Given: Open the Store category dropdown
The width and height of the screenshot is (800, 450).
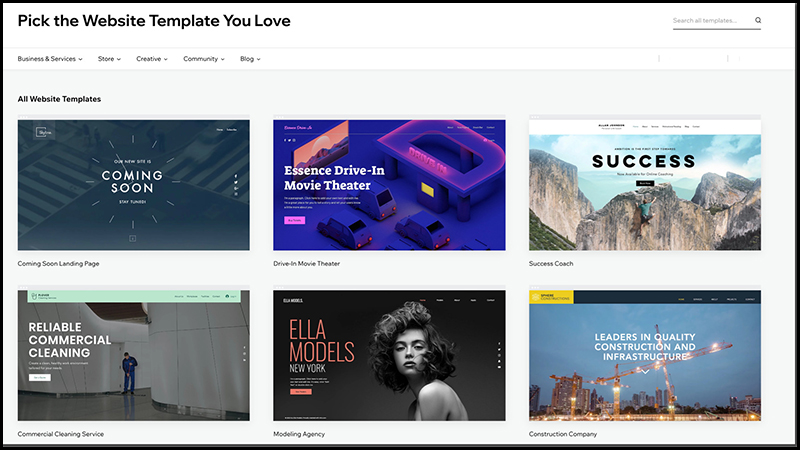Looking at the screenshot, I should click(109, 59).
